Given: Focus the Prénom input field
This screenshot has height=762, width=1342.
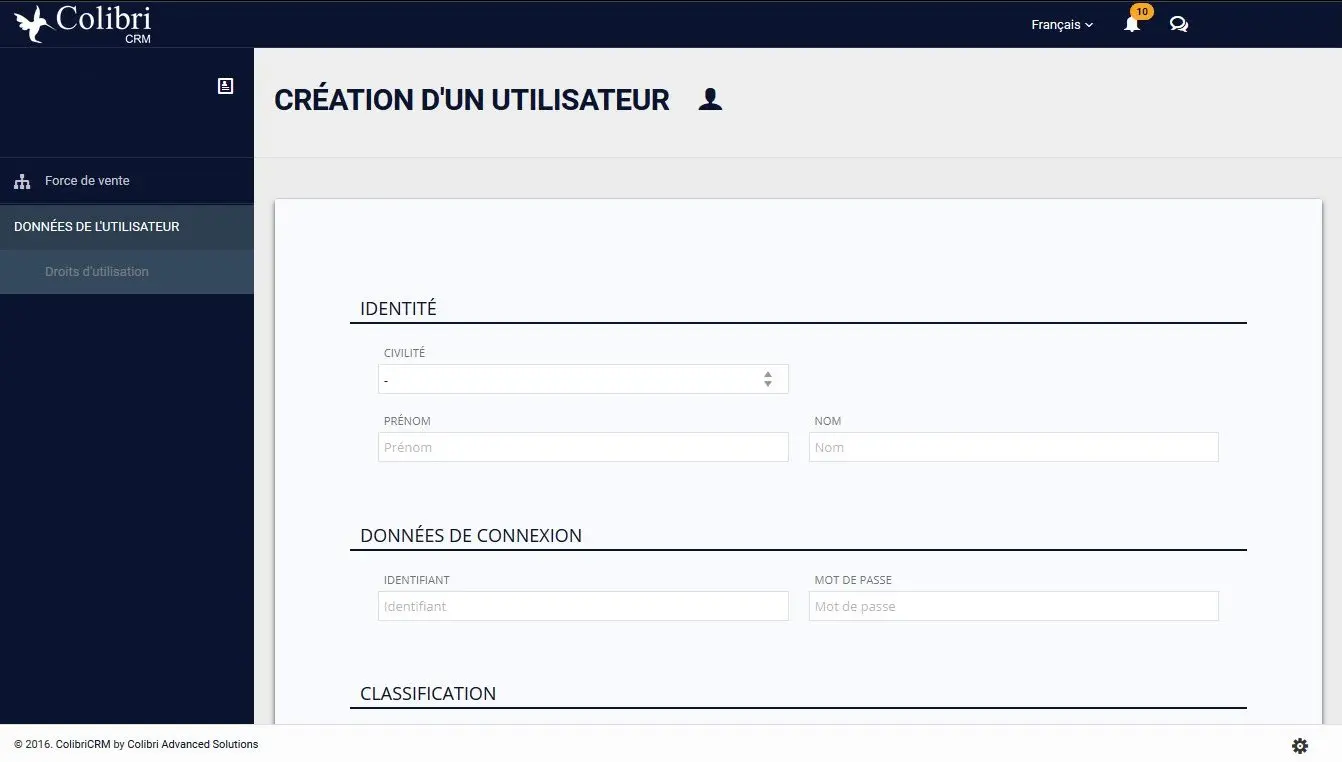Looking at the screenshot, I should click(x=583, y=447).
